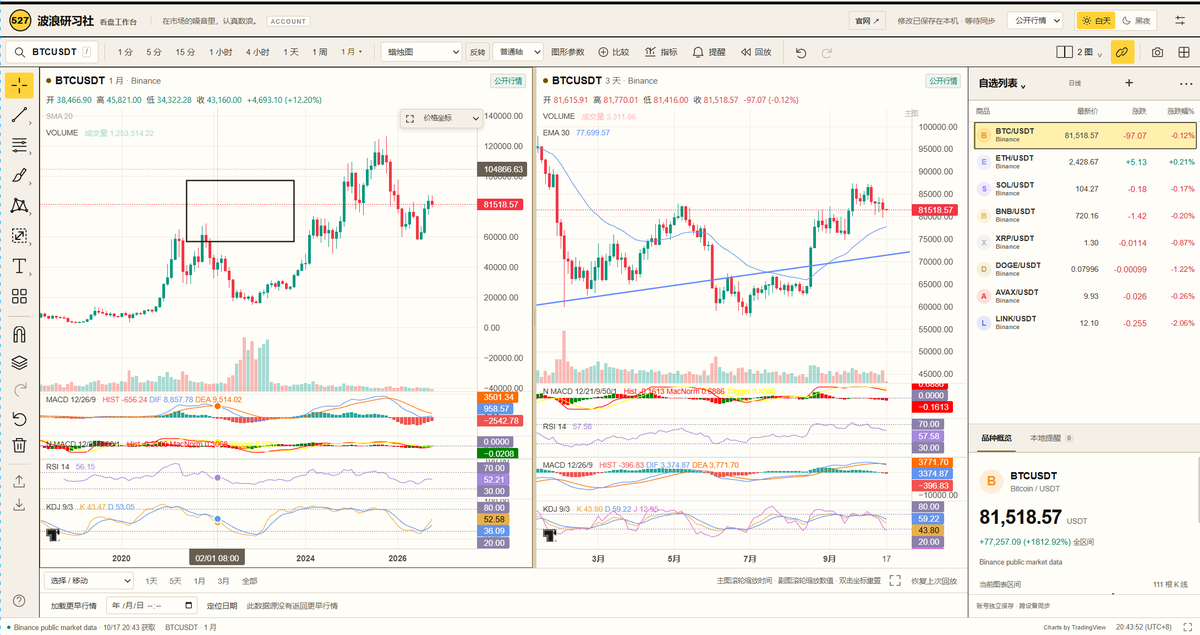Switch to 白天 day theme
Viewport: 1200px width, 635px height.
(1097, 20)
